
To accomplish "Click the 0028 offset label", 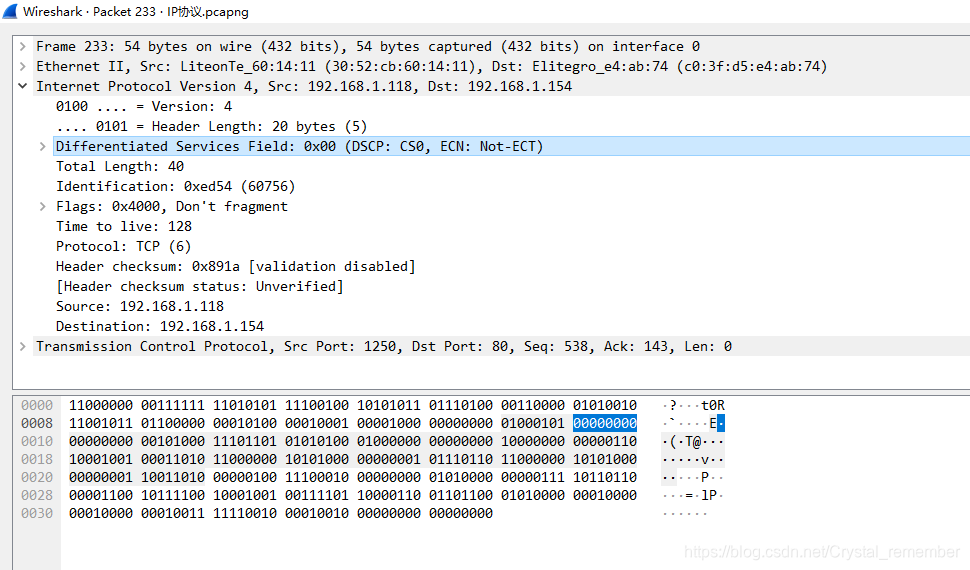I will (37, 495).
